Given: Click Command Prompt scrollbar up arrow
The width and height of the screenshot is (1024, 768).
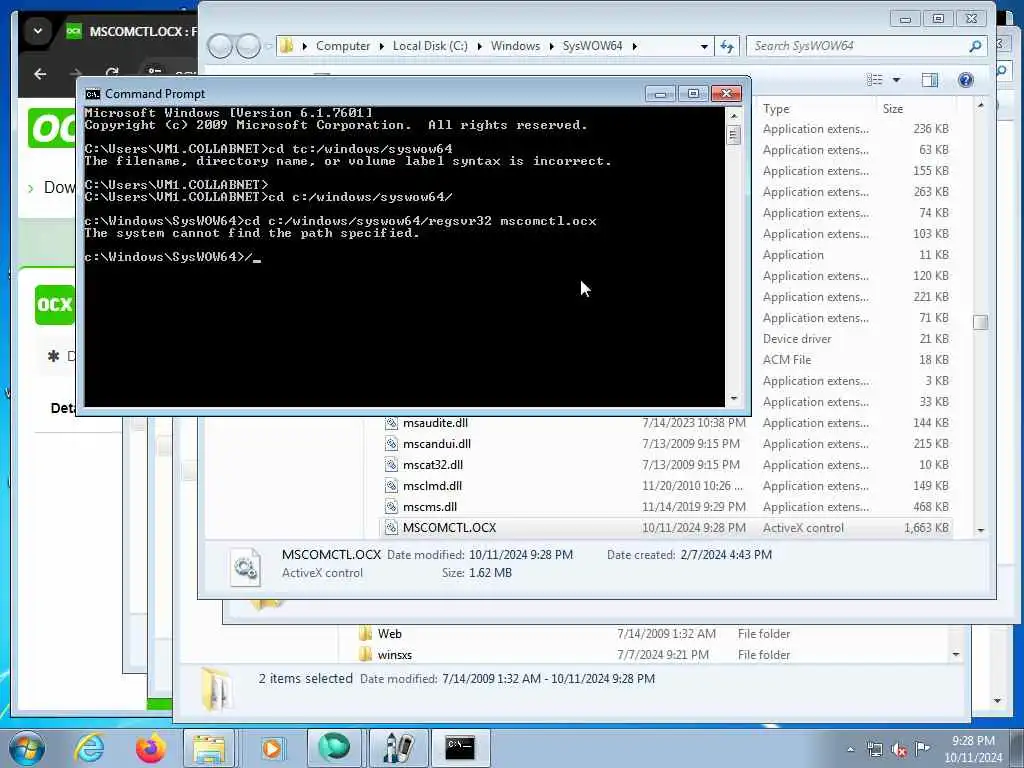Looking at the screenshot, I should tap(734, 116).
